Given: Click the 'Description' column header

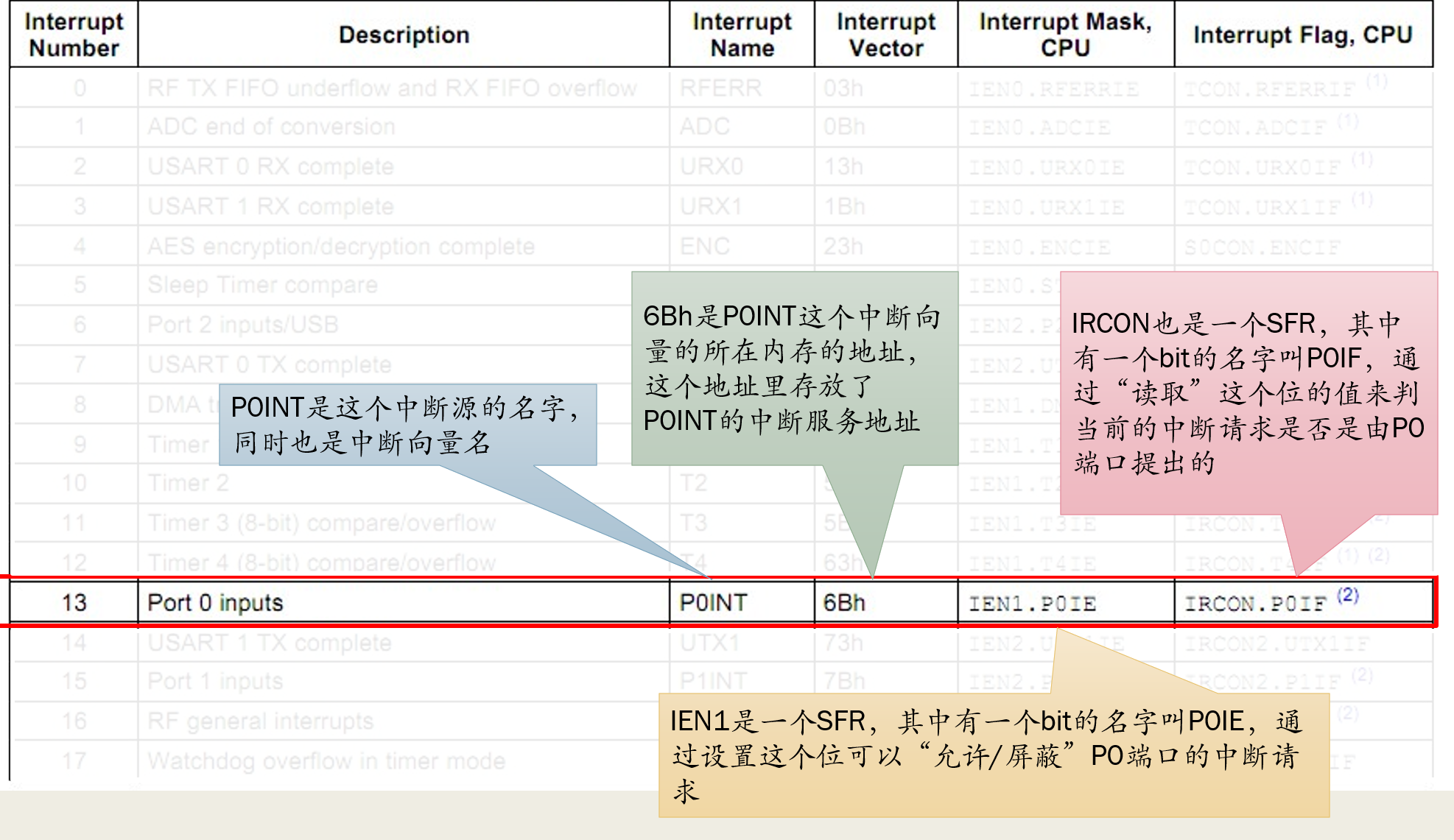Looking at the screenshot, I should 404,35.
